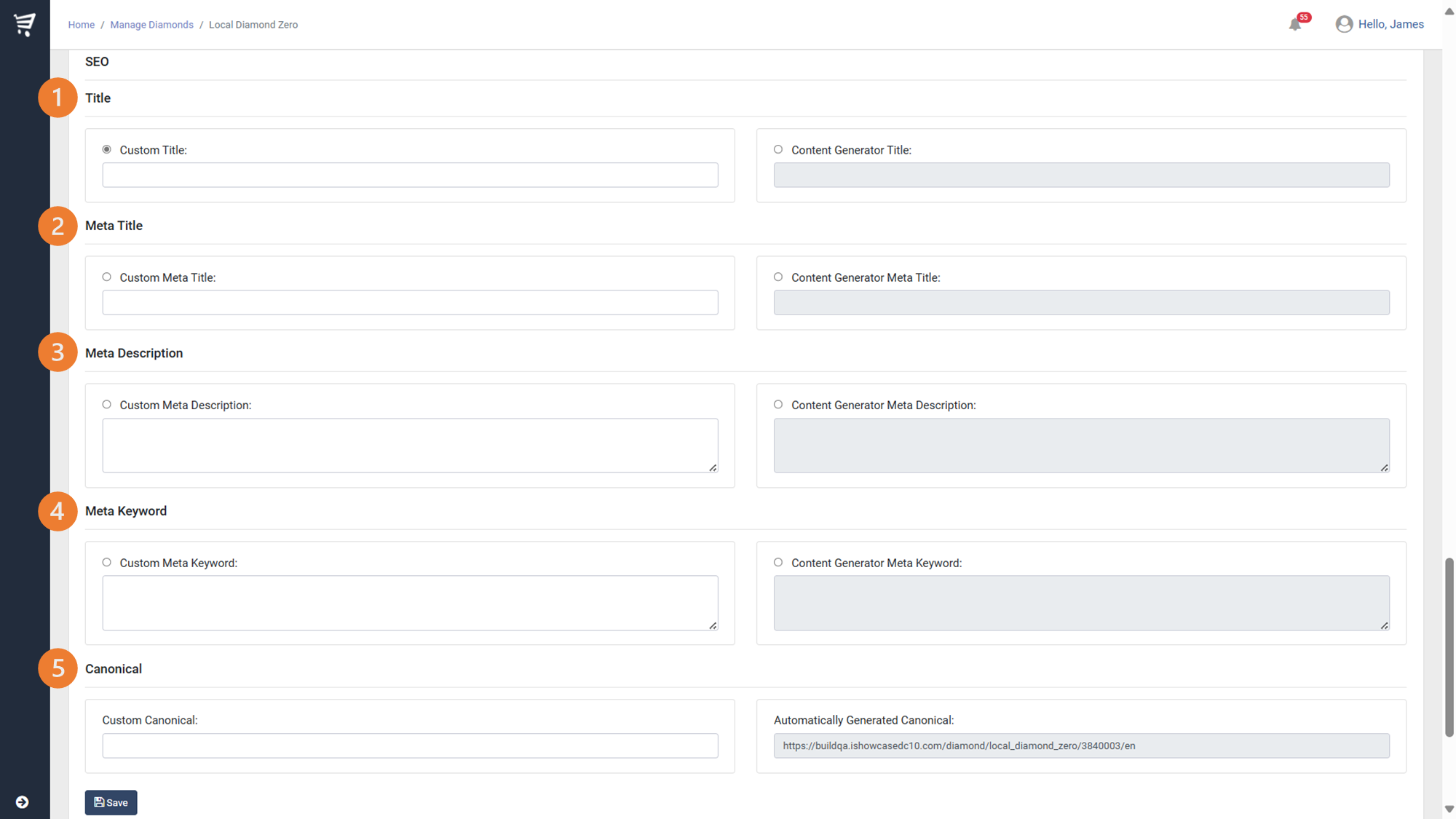The height and width of the screenshot is (819, 1456).
Task: Choose Custom Meta Title radio option
Action: (x=107, y=277)
